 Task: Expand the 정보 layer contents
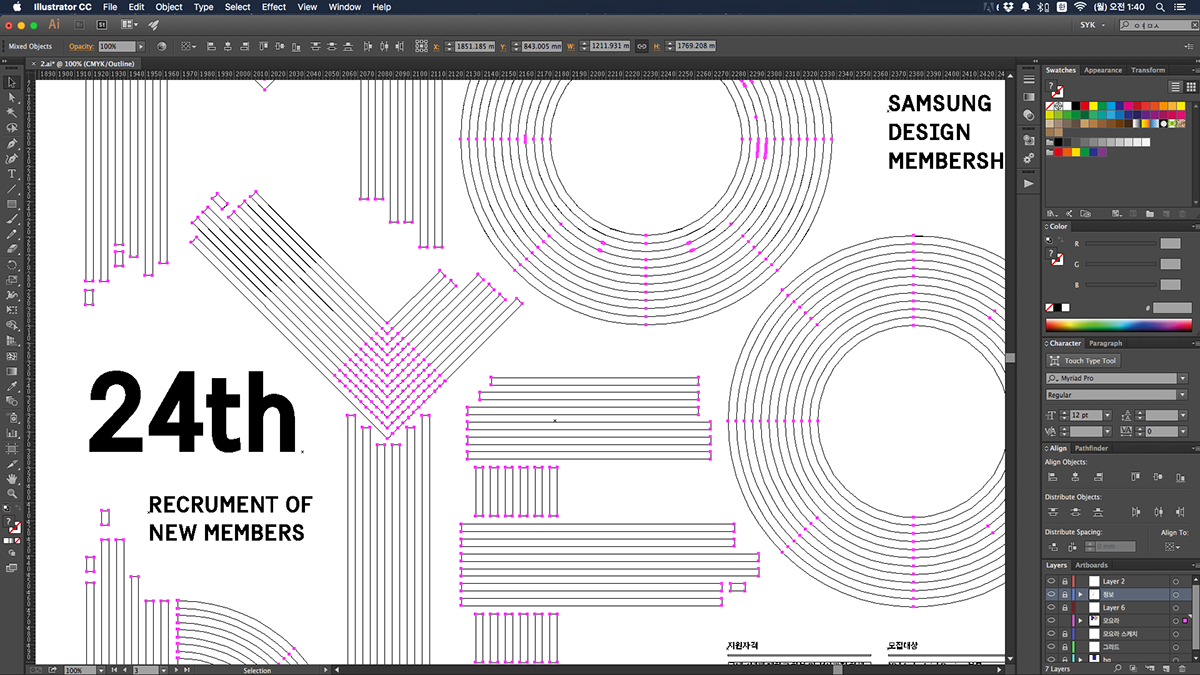[1080, 594]
